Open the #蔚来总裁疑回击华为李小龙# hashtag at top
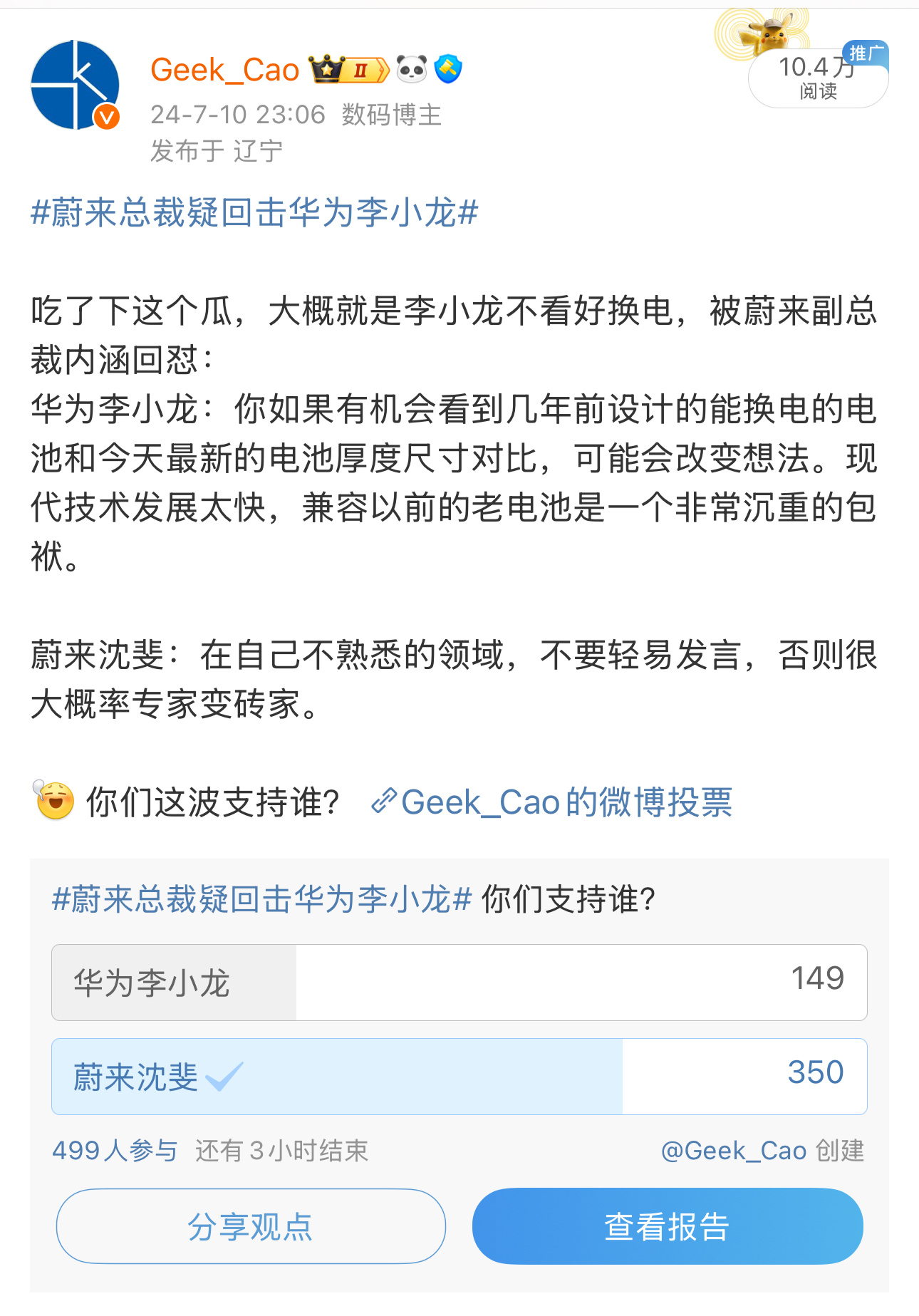The width and height of the screenshot is (919, 1316). click(x=254, y=212)
